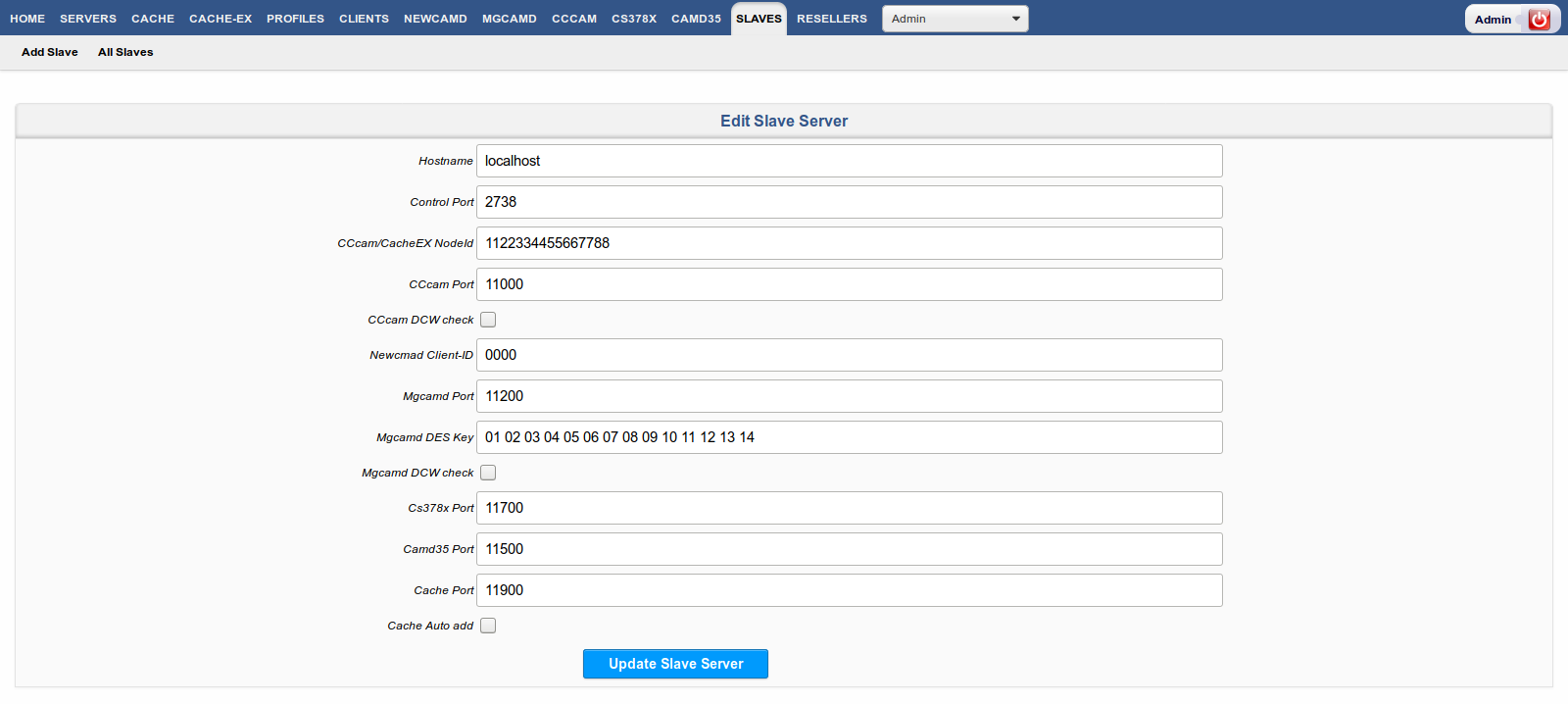
Task: Click the Add Slave link
Action: coord(50,52)
